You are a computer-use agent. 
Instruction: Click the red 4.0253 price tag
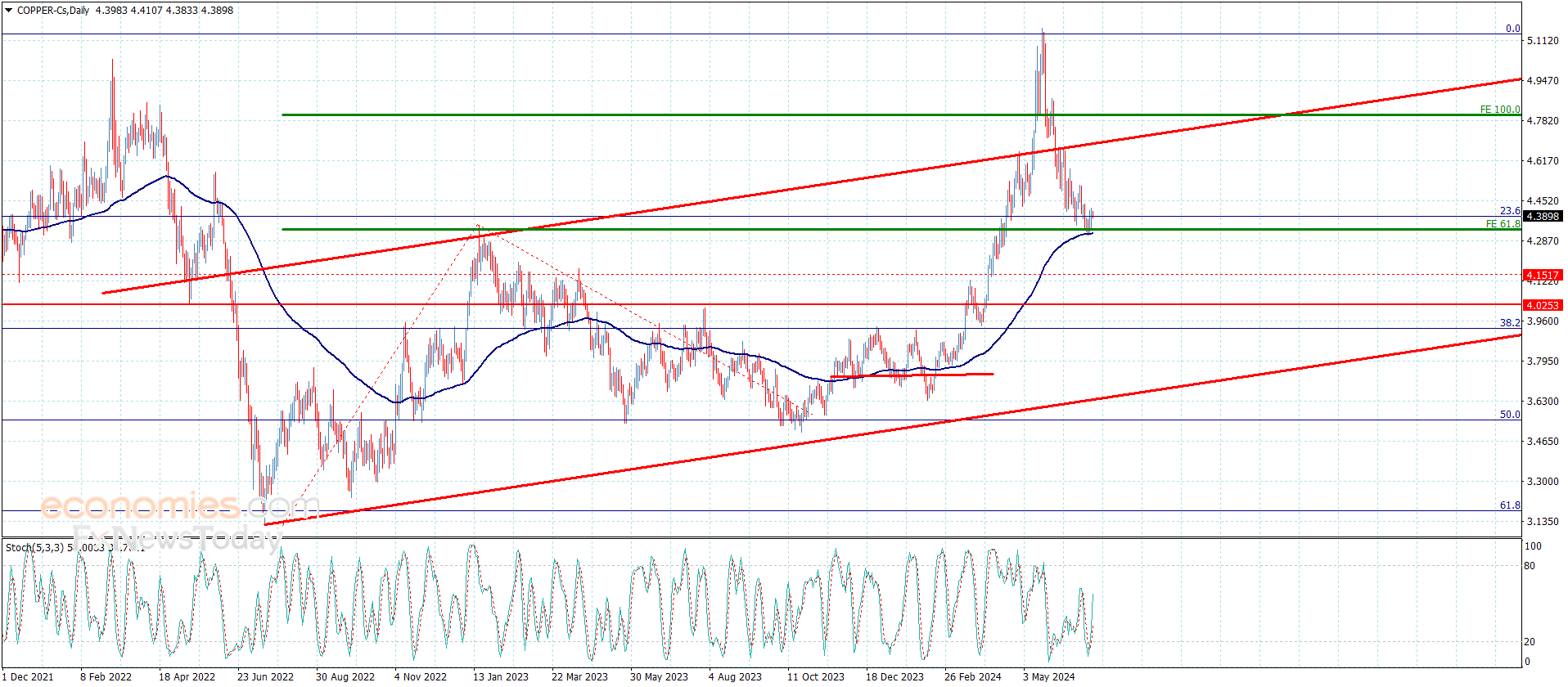(1543, 305)
